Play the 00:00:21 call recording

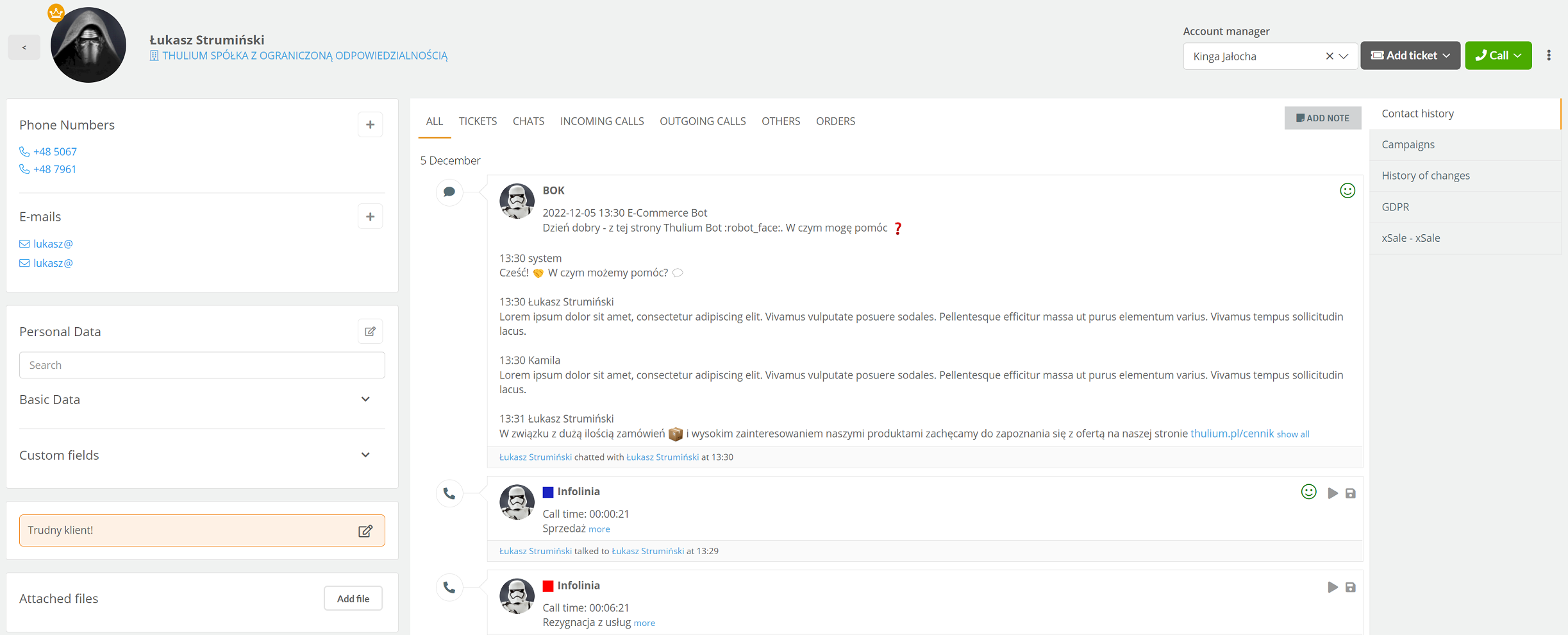pos(1333,493)
